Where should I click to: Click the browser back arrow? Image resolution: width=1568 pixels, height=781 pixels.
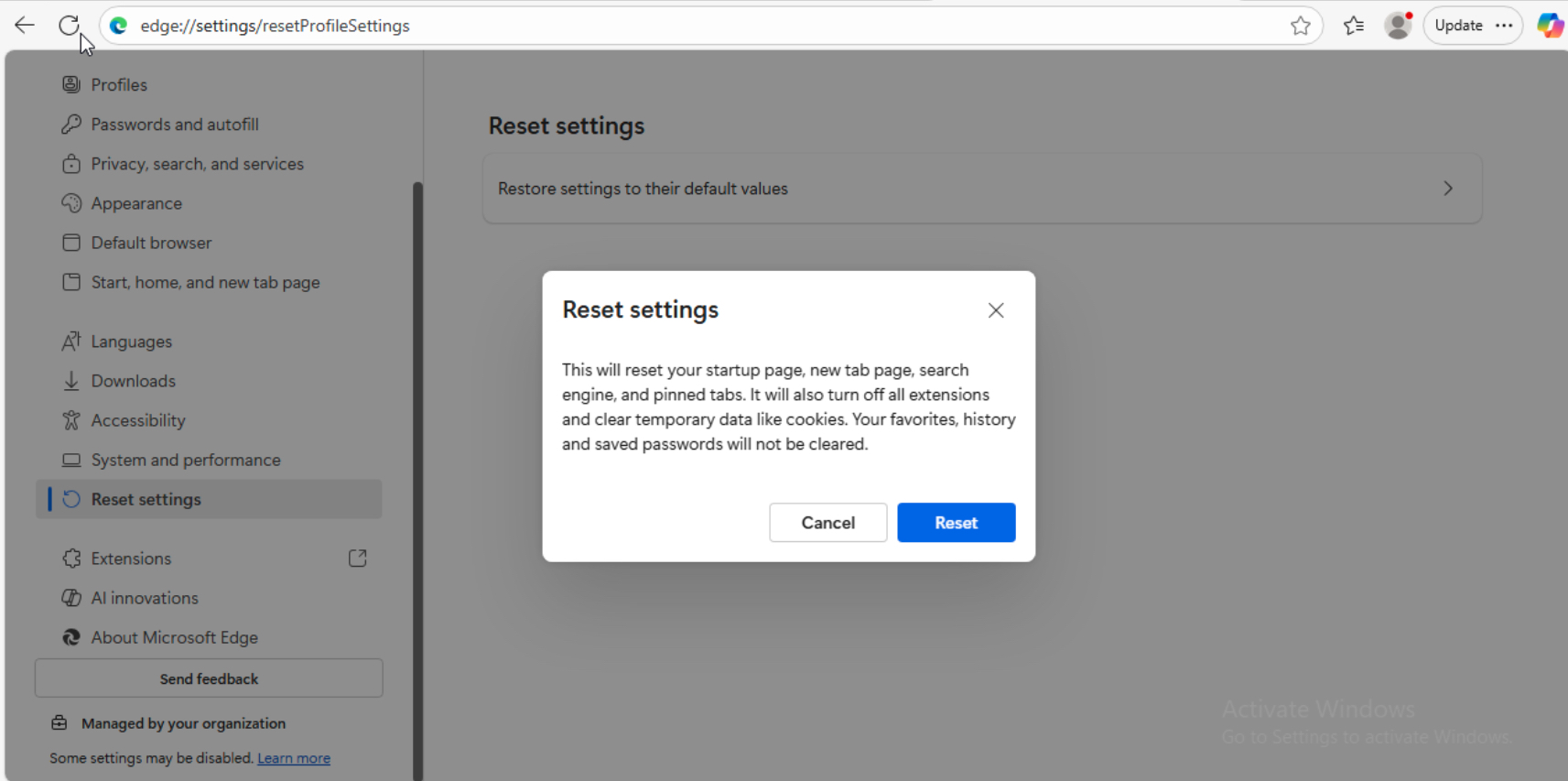(x=25, y=26)
